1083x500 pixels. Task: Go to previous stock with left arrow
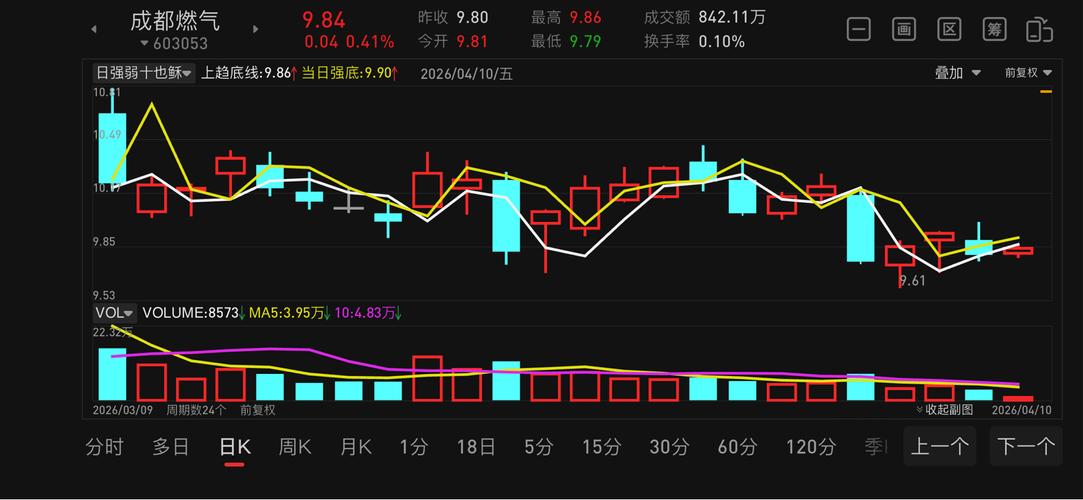(94, 30)
